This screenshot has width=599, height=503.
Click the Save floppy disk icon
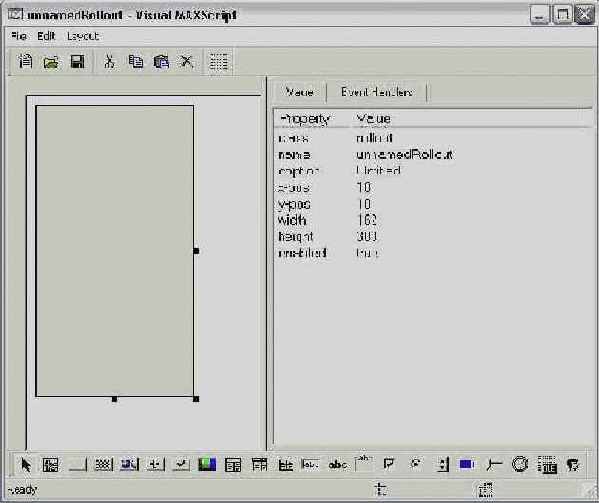77,61
